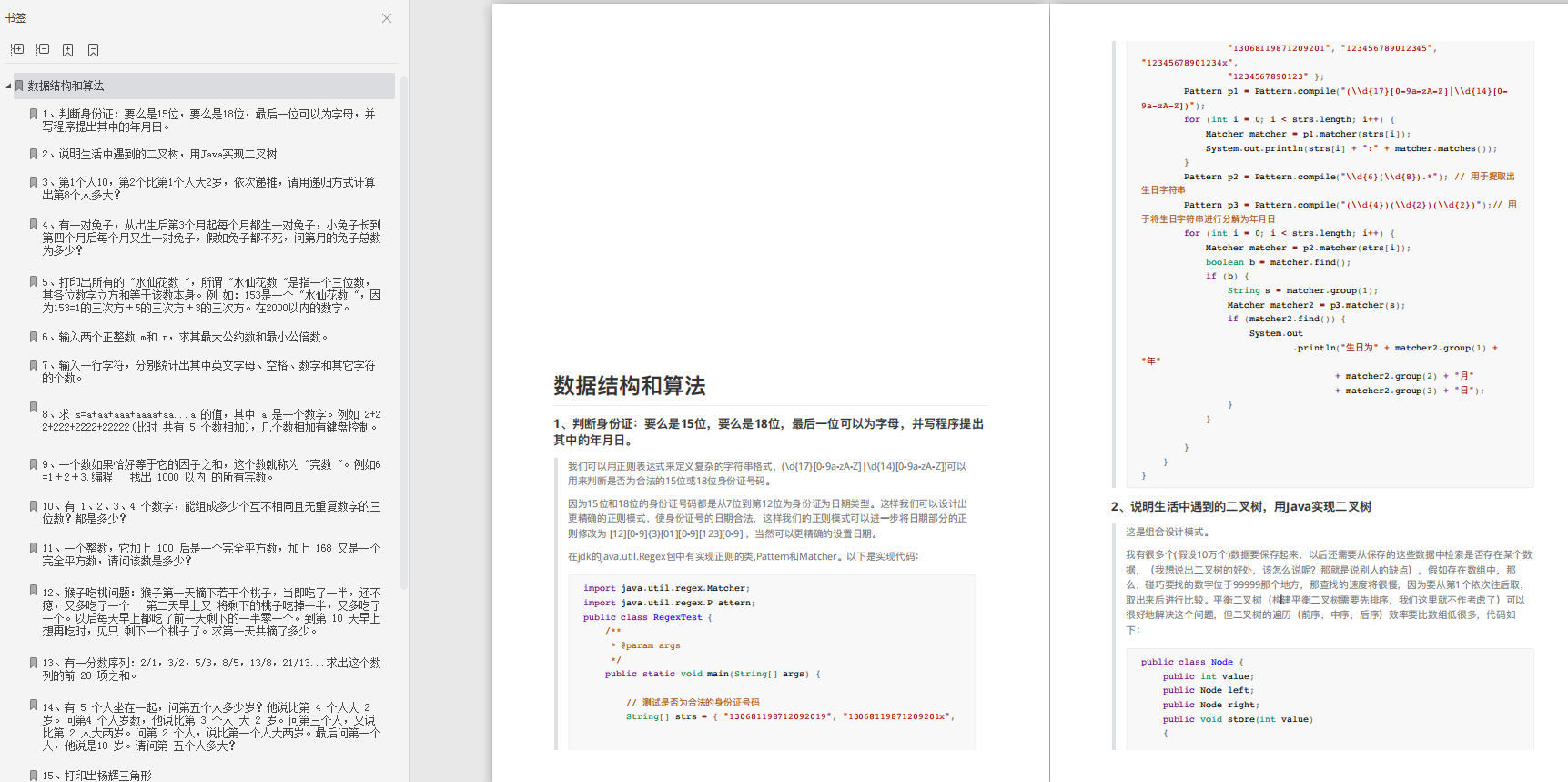Screen dimensions: 1568x782
Task: Click question 2 heading 说明生活中遇到的二叉树 in the document
Action: click(x=1241, y=507)
